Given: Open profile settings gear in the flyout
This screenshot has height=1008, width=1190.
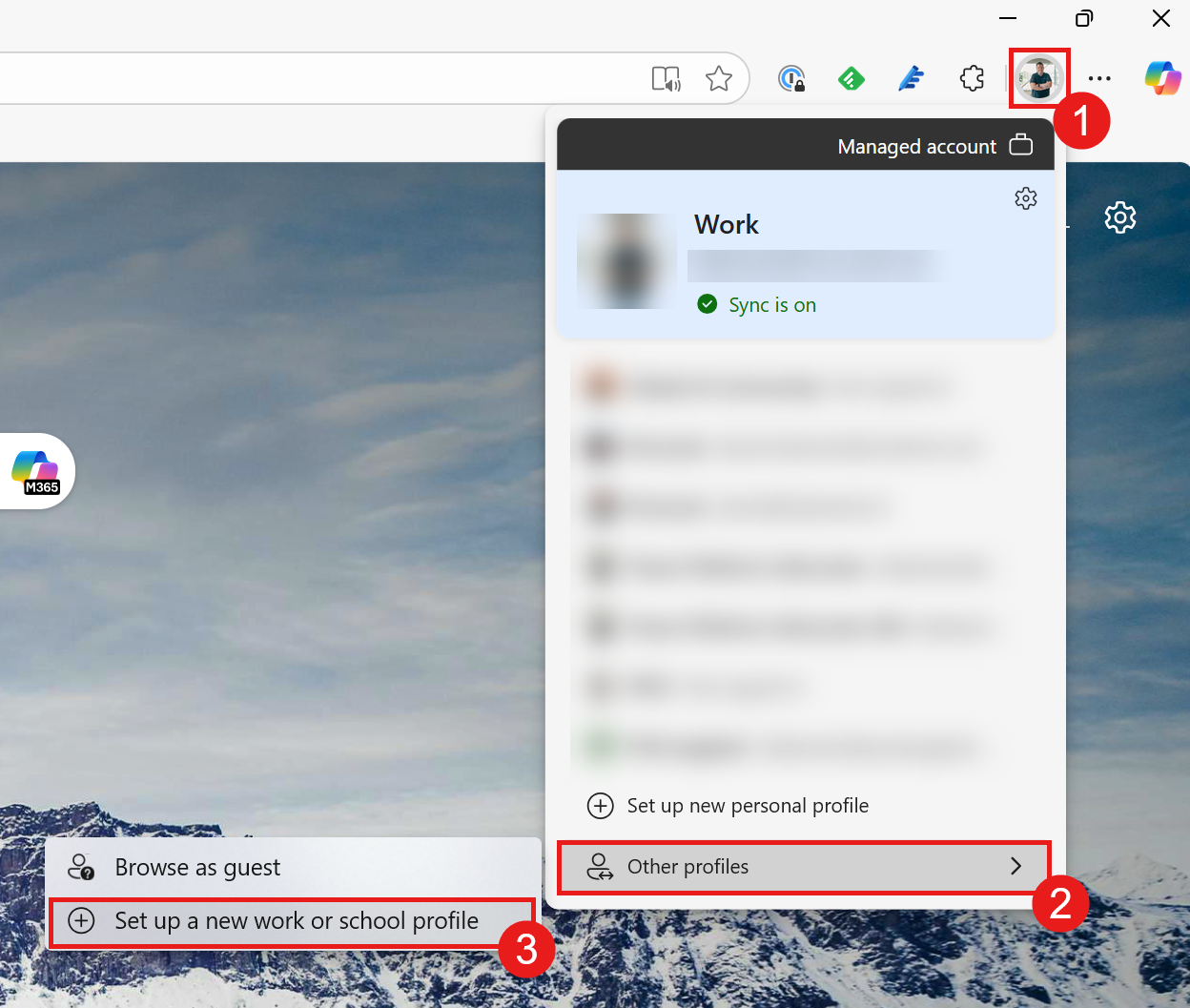Looking at the screenshot, I should click(1025, 198).
